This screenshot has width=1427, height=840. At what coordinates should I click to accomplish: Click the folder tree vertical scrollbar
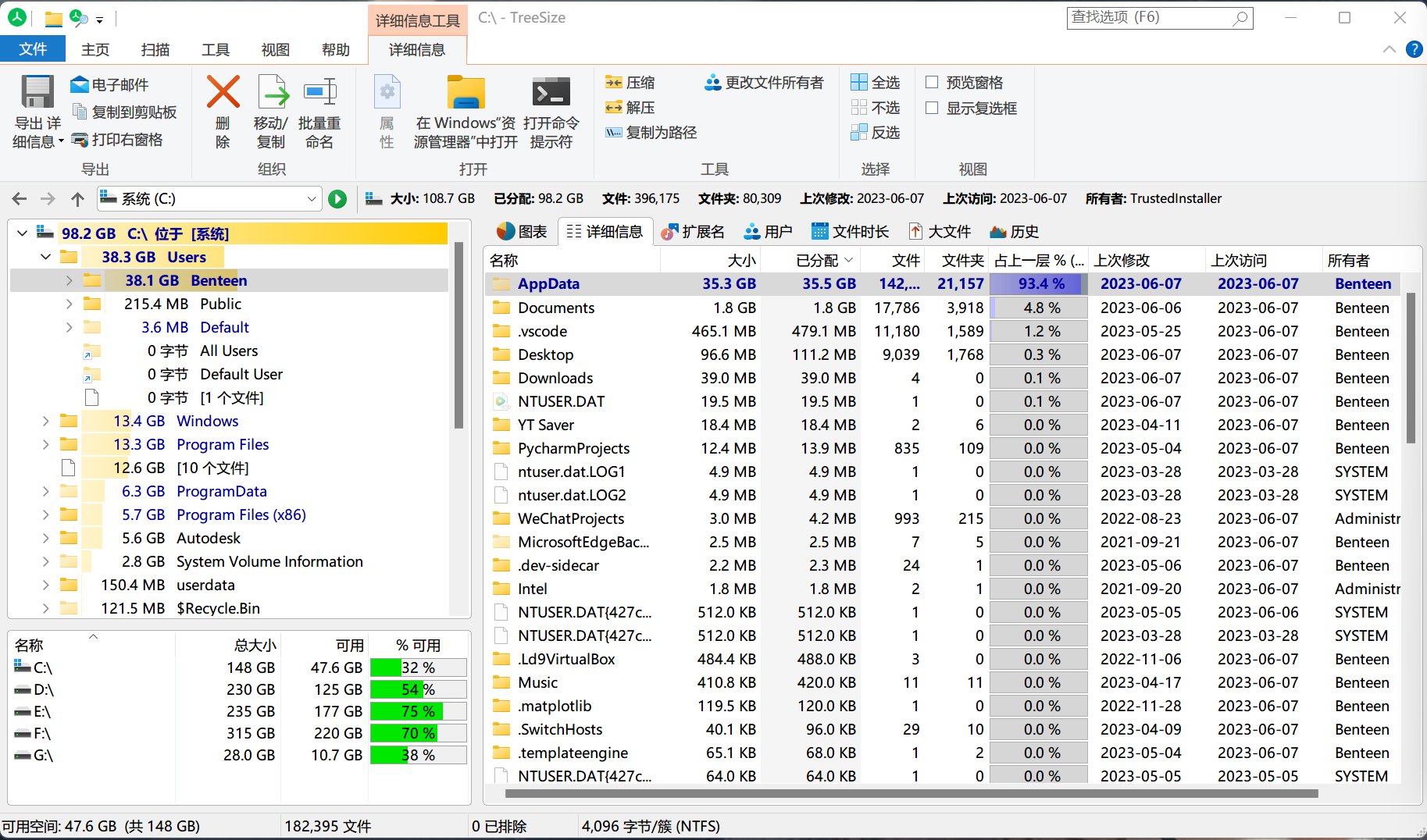(x=458, y=336)
